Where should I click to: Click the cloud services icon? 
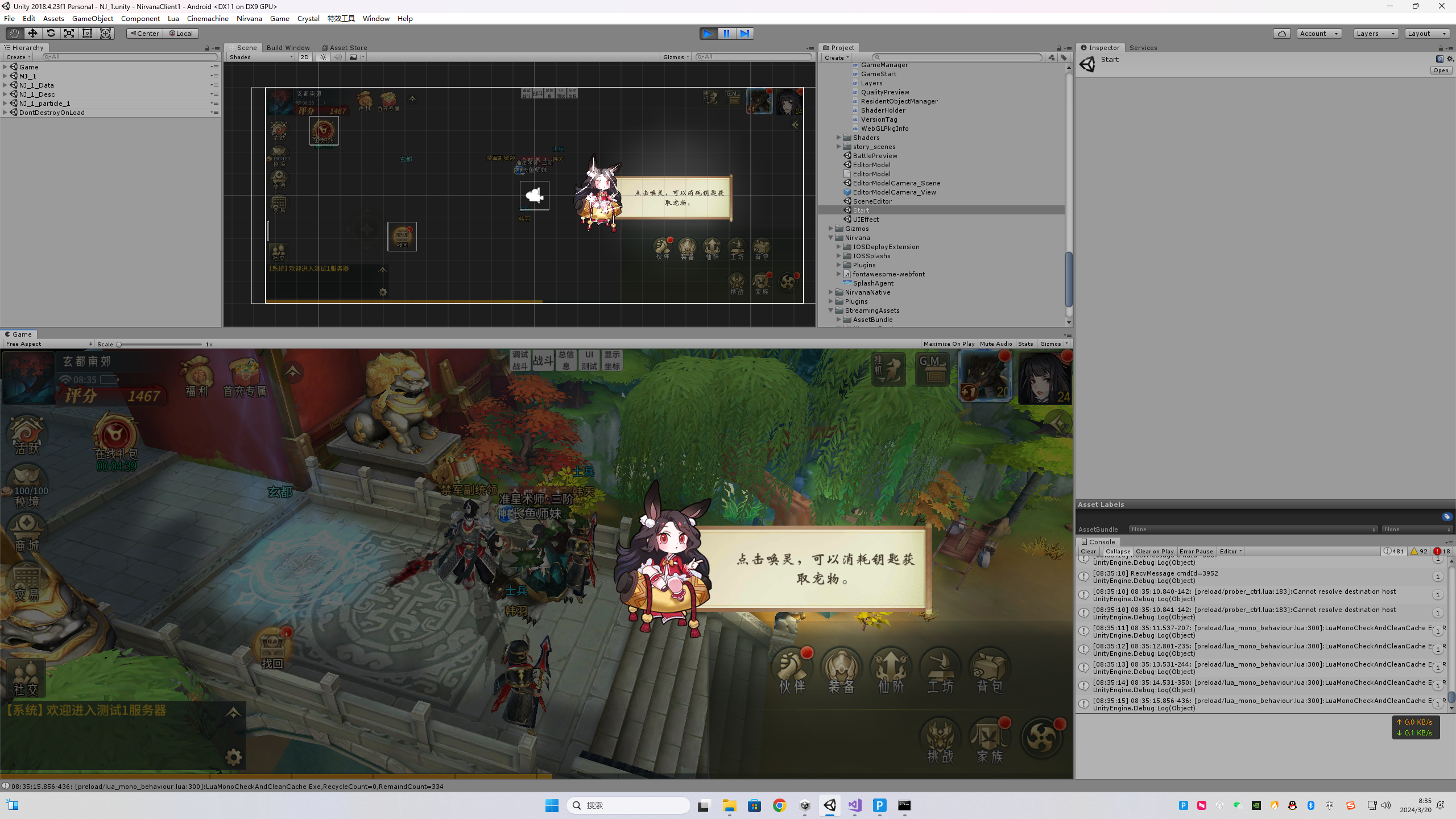(x=1281, y=34)
